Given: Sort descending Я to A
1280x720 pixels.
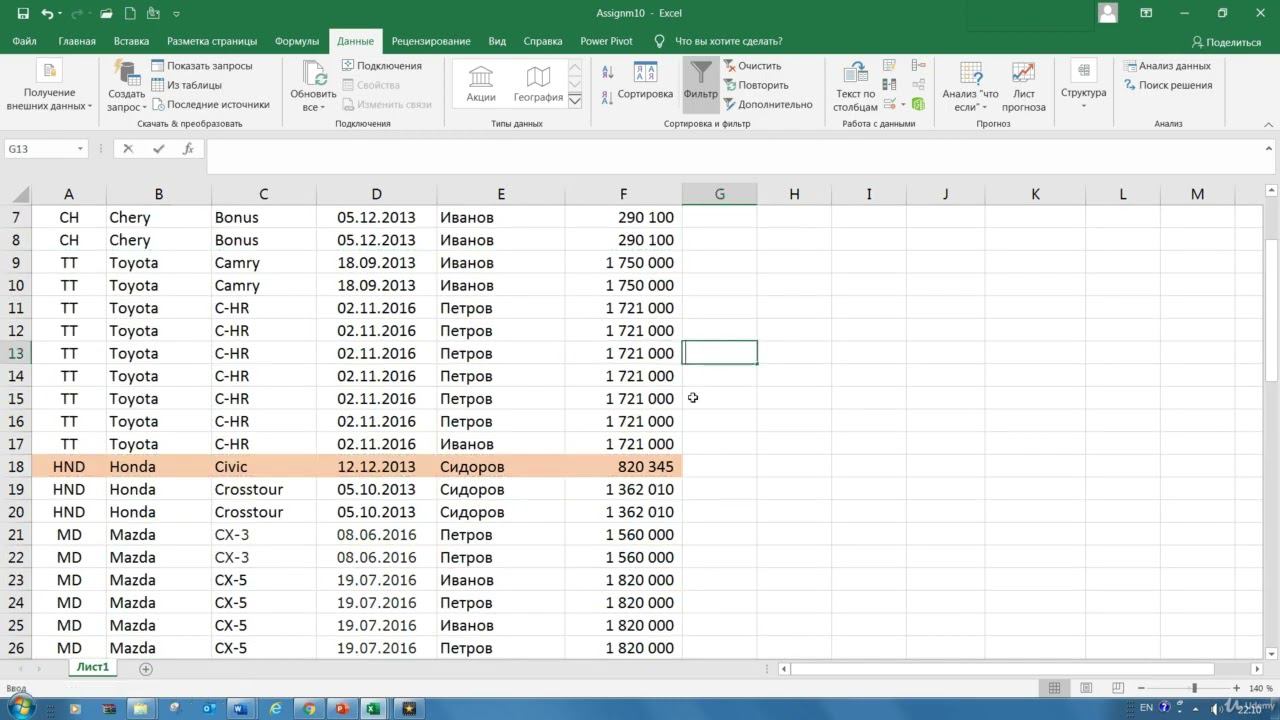Looking at the screenshot, I should coord(608,97).
